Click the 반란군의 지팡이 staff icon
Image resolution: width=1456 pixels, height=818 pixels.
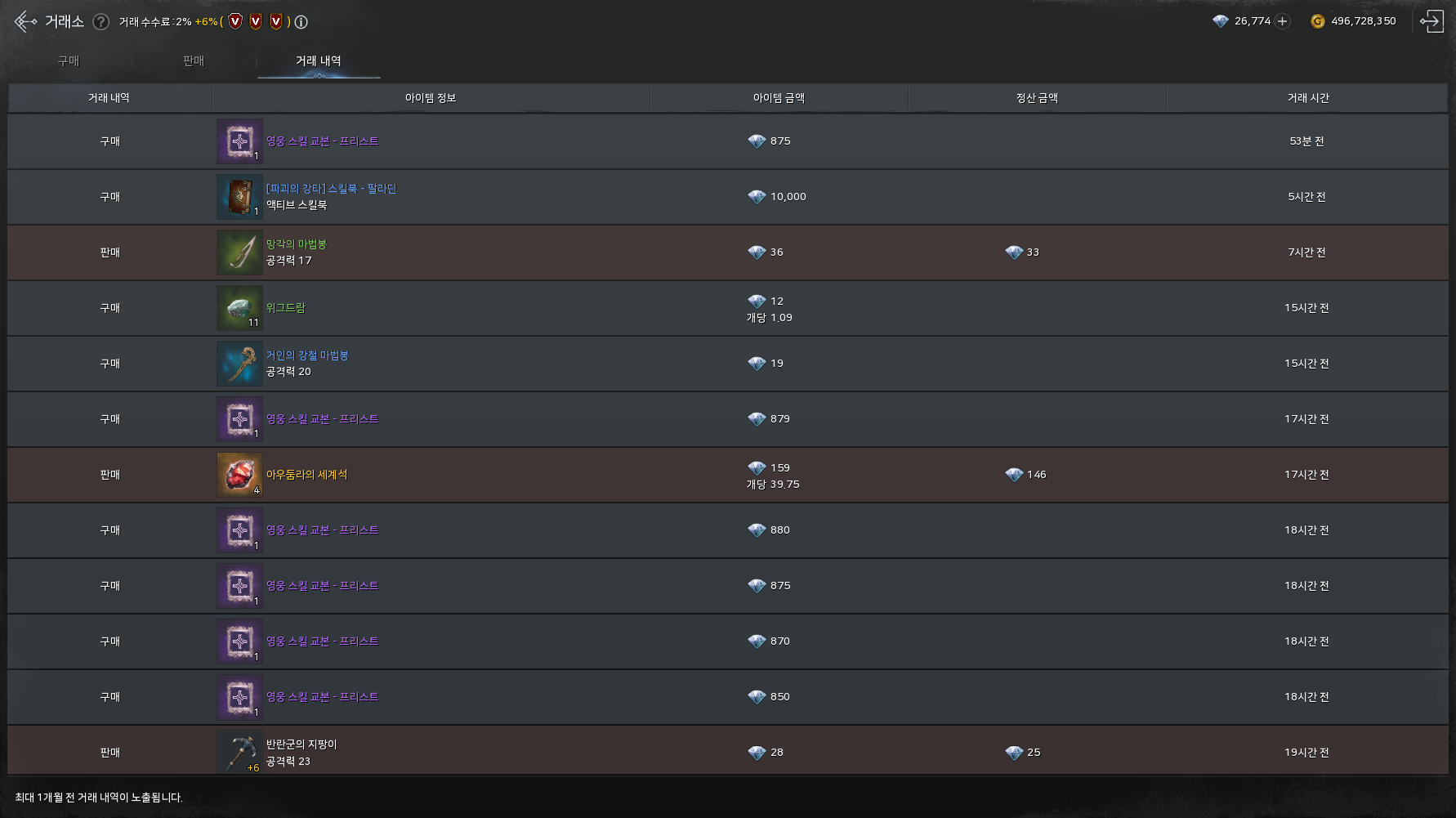[x=239, y=753]
